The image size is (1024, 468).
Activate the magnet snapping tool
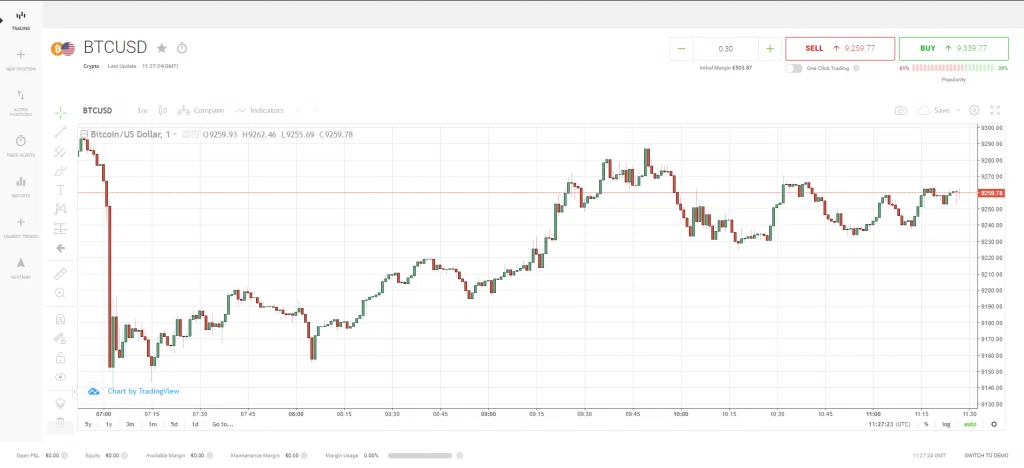(x=60, y=320)
